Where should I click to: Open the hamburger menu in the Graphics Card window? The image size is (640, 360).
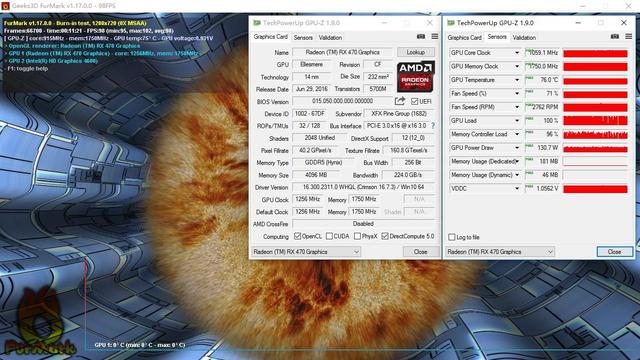click(x=435, y=37)
